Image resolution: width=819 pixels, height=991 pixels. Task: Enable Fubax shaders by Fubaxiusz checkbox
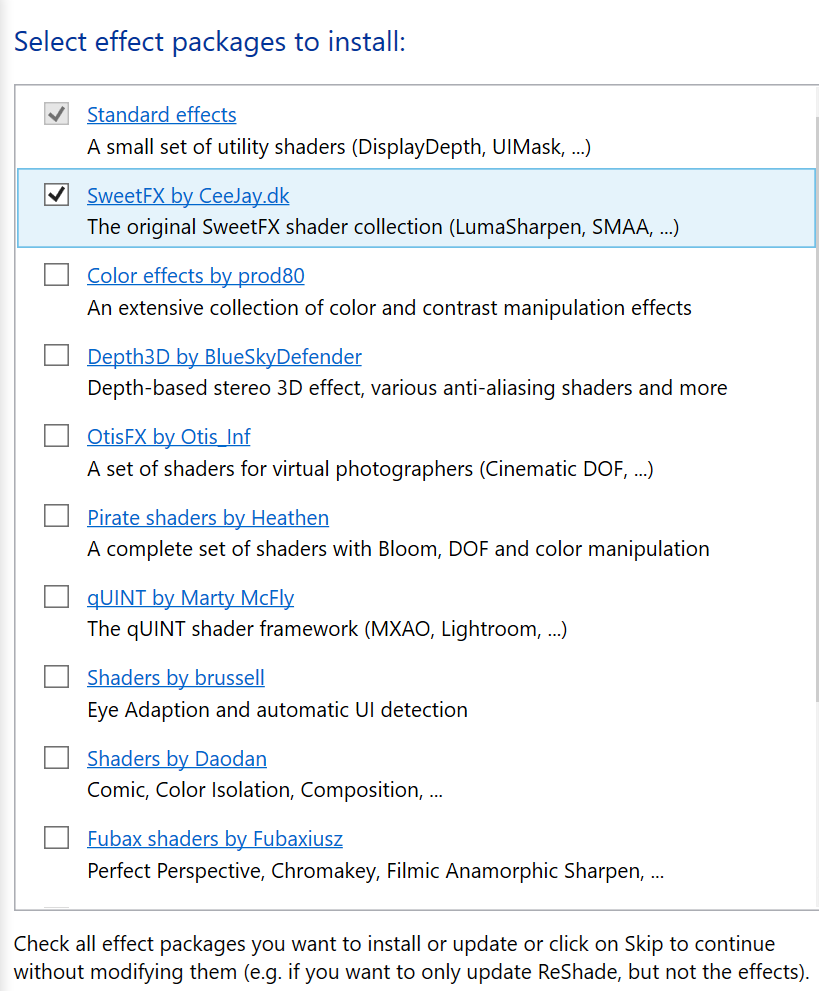[57, 838]
